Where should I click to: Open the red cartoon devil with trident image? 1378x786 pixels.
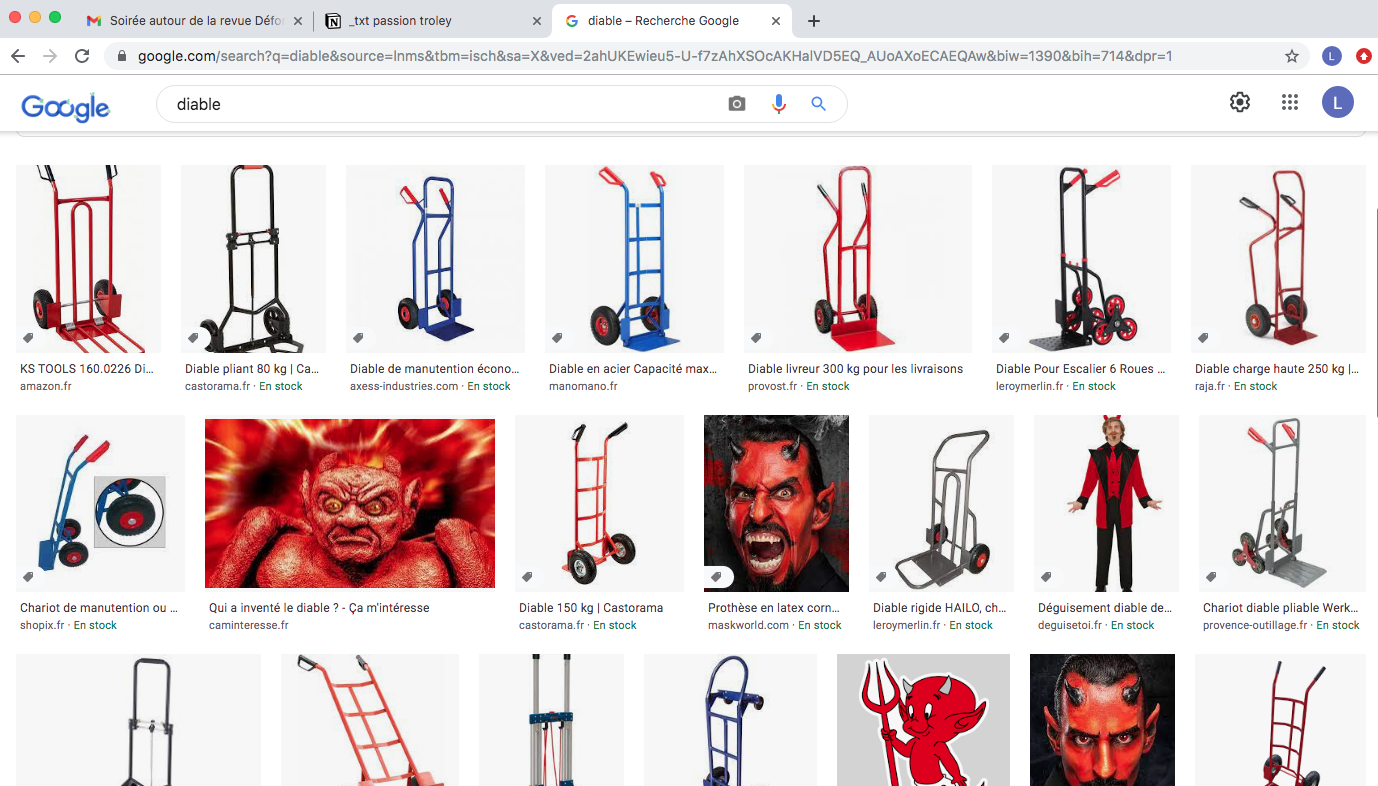tap(923, 720)
